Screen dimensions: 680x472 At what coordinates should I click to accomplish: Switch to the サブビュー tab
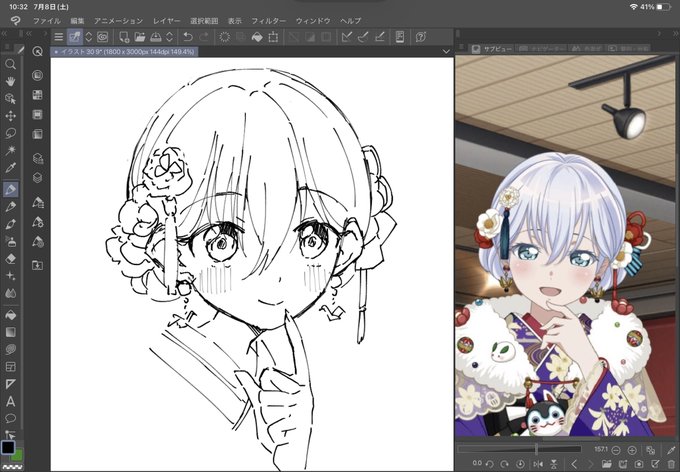point(492,49)
